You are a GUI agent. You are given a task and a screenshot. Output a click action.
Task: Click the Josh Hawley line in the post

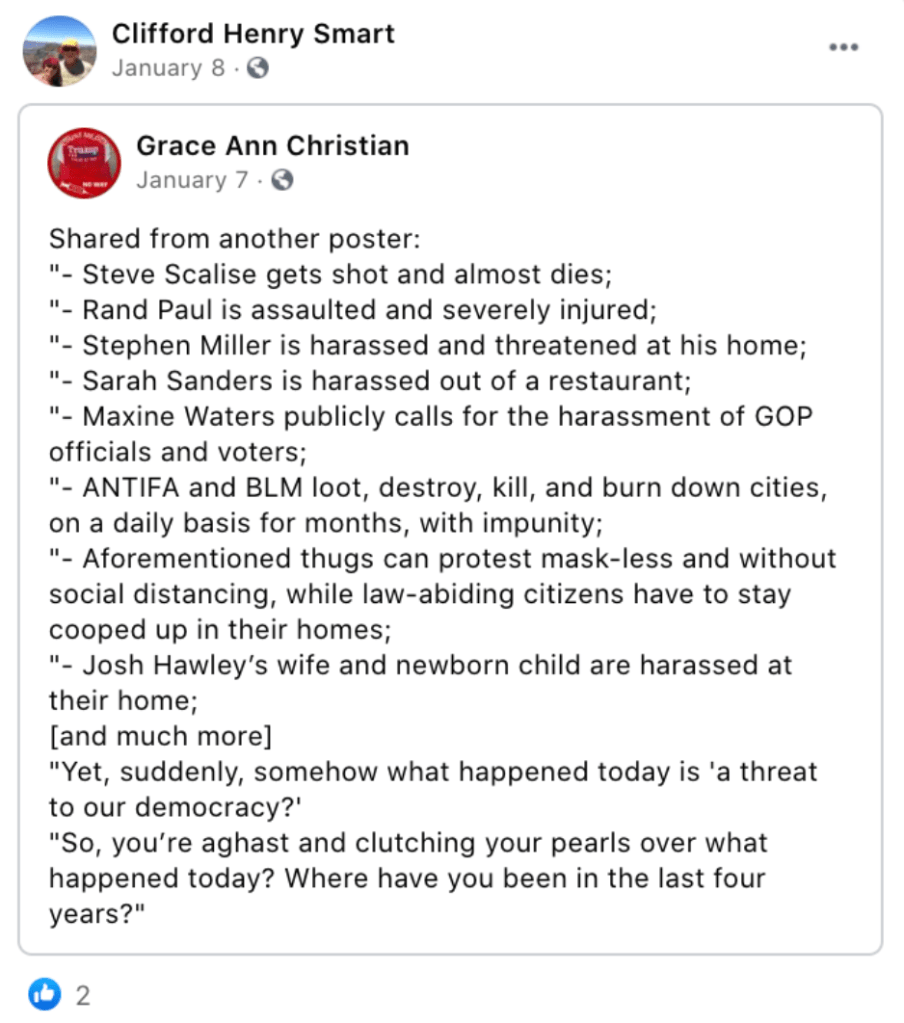[x=420, y=665]
